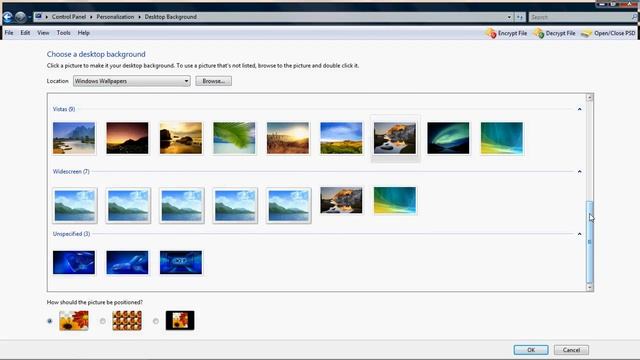The height and width of the screenshot is (360, 640).
Task: Pick the blue tunnel rings wallpaper in Unspecified
Action: click(181, 262)
